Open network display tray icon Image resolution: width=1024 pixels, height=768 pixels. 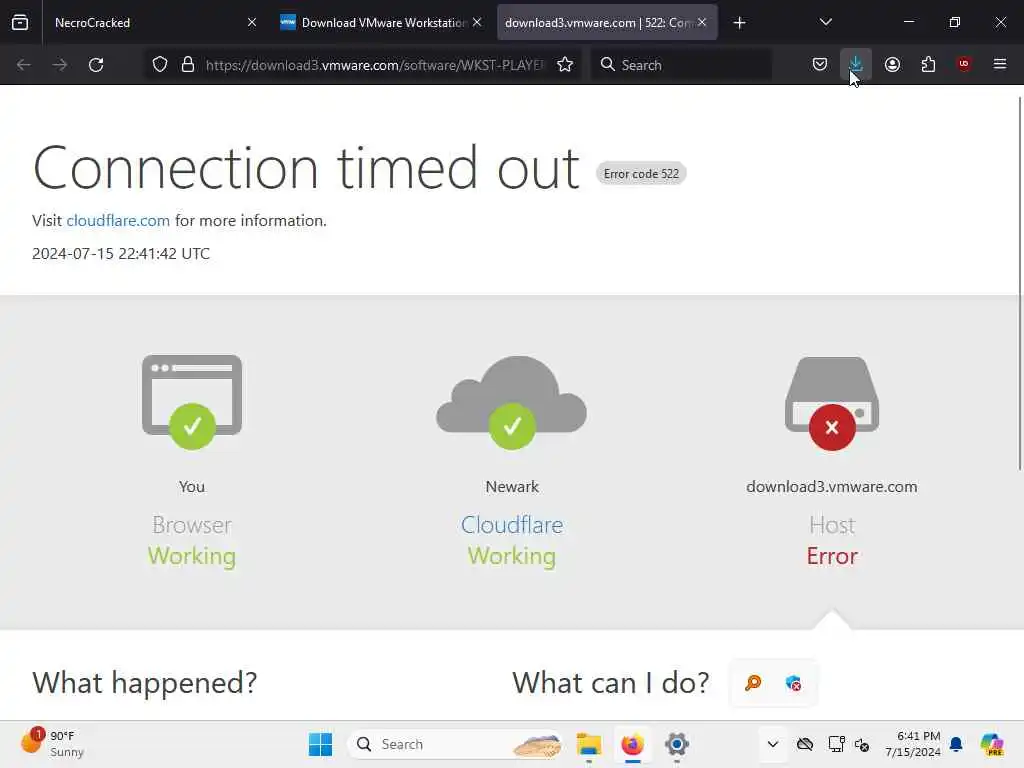pyautogui.click(x=836, y=744)
